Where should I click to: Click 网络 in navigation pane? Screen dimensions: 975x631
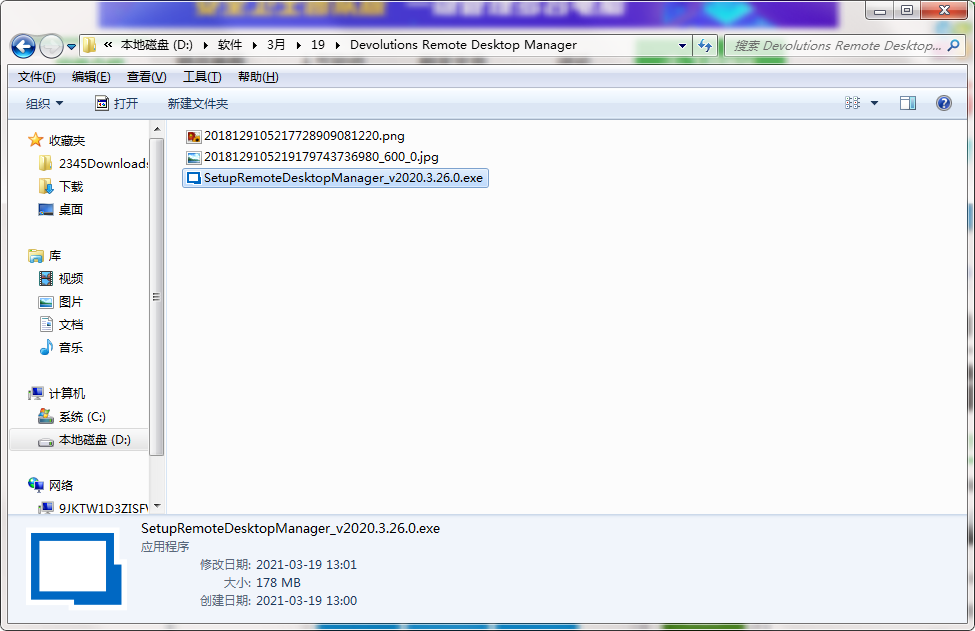tap(61, 486)
